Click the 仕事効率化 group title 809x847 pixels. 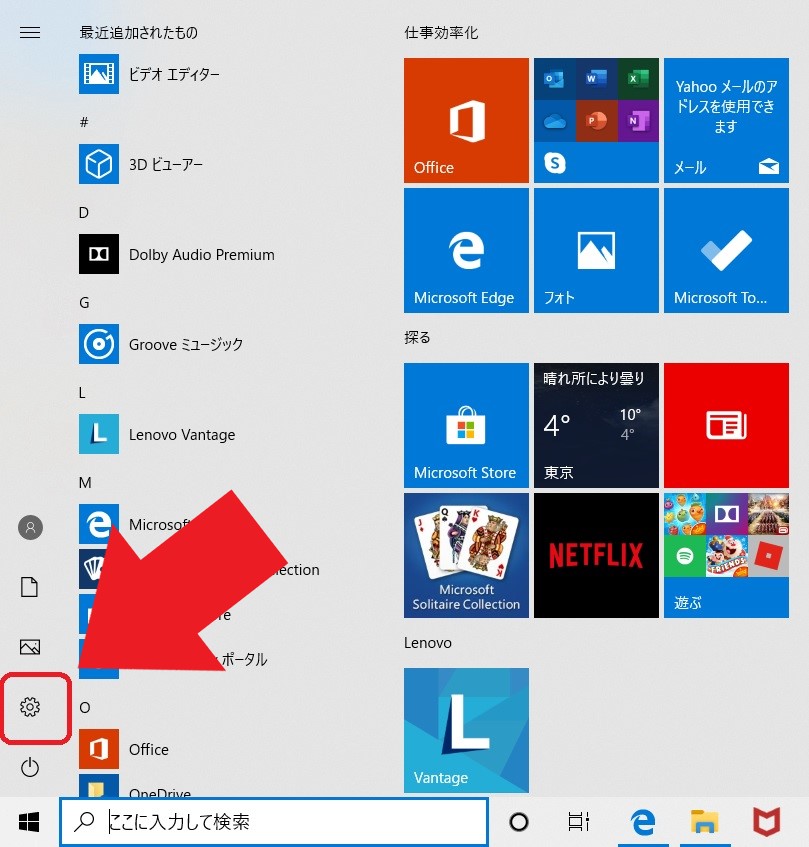coord(441,33)
